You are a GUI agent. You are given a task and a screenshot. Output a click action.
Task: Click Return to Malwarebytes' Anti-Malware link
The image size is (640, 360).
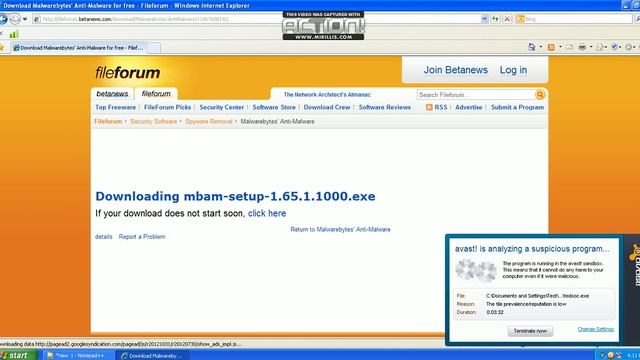click(340, 229)
